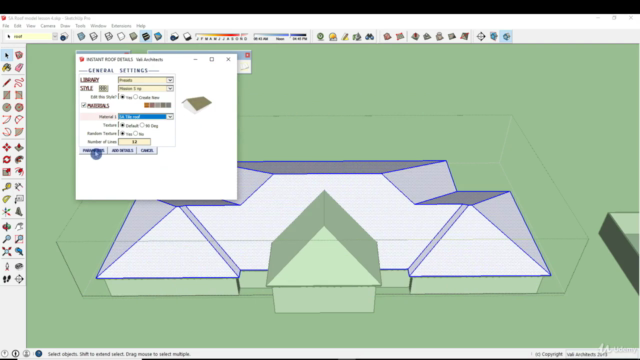Open the Window menu
The width and height of the screenshot is (640, 360).
coord(98,26)
